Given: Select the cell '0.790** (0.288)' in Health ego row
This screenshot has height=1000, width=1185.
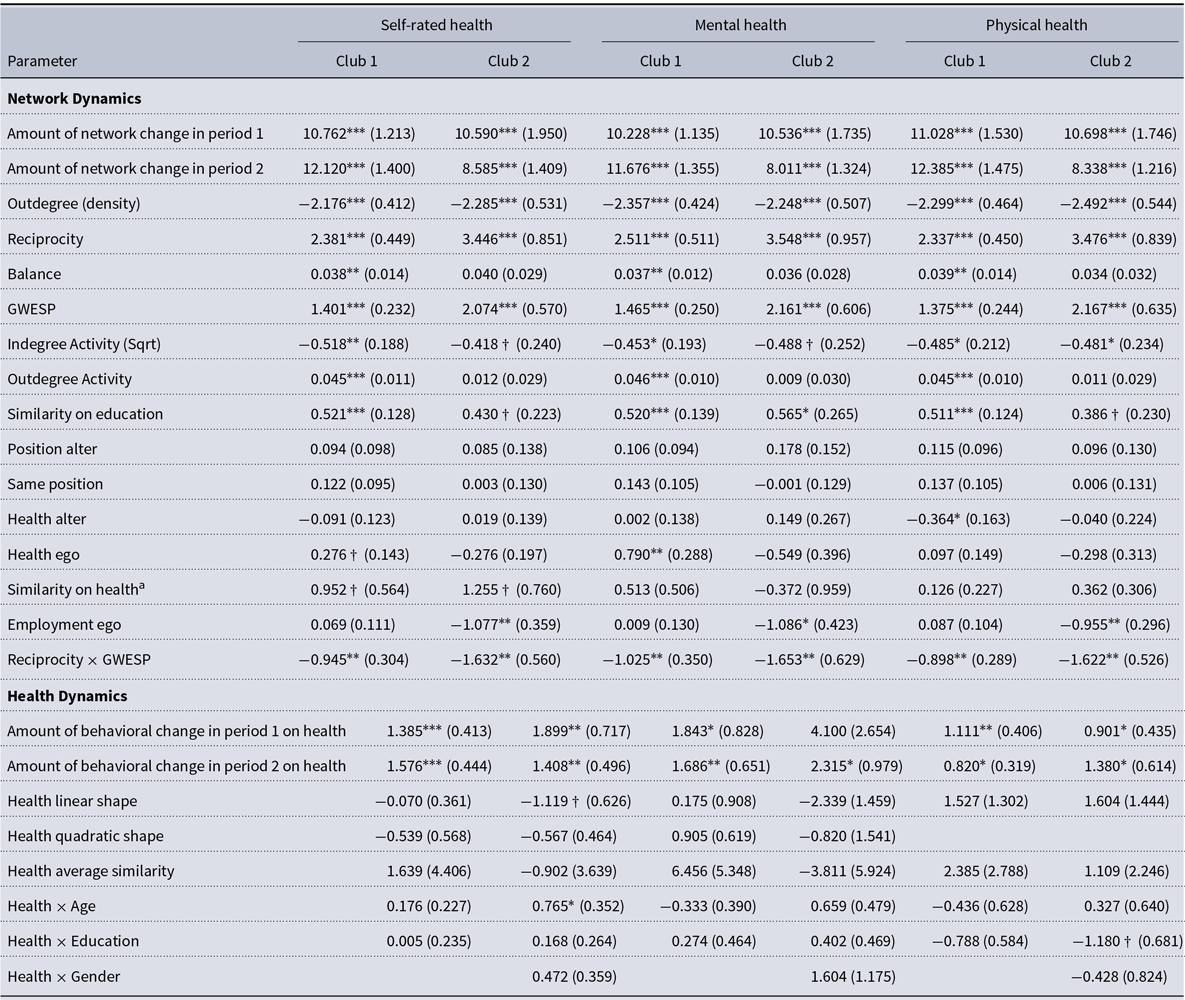Looking at the screenshot, I should tap(659, 554).
